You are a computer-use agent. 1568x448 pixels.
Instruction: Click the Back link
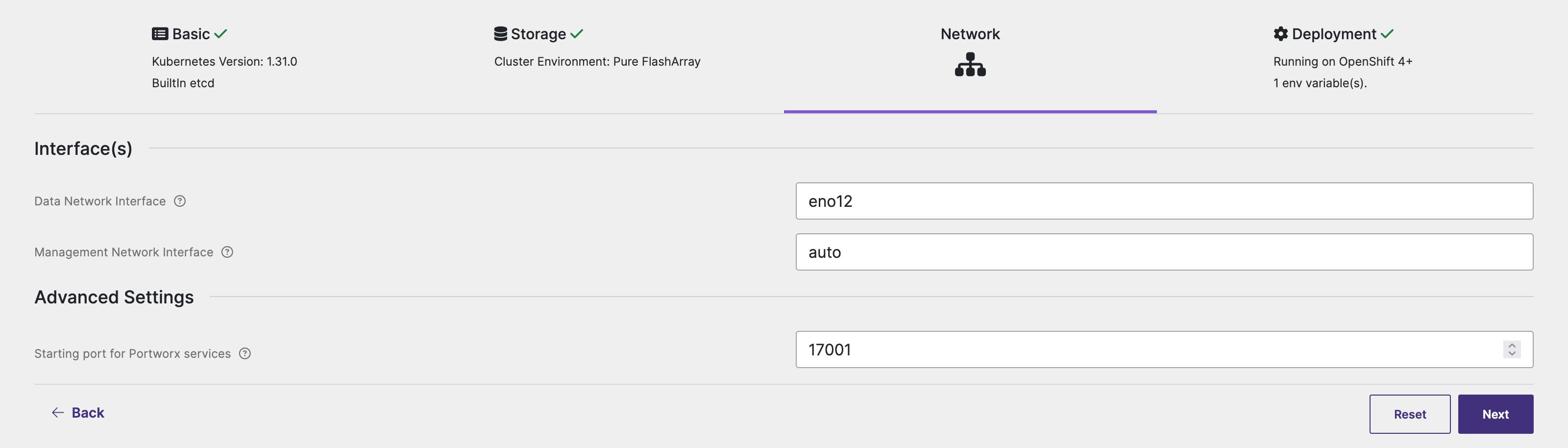coord(87,412)
